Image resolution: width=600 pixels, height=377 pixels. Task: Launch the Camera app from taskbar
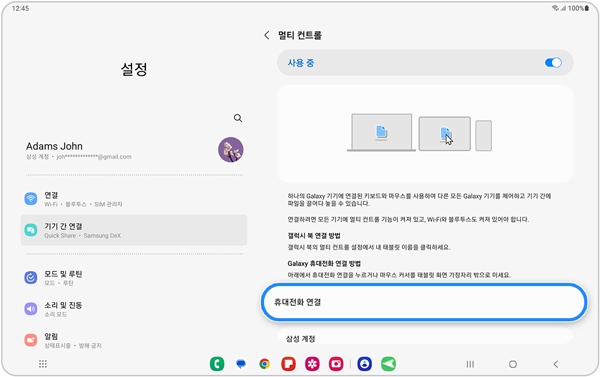point(336,364)
